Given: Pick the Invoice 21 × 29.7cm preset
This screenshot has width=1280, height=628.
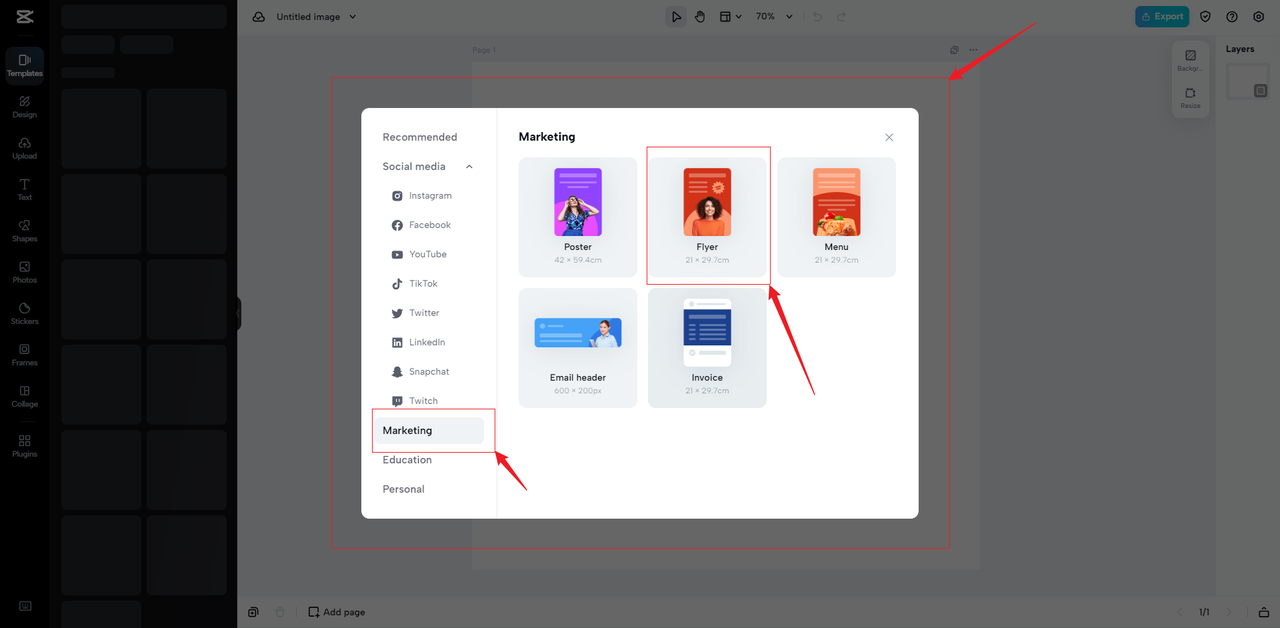Looking at the screenshot, I should [x=707, y=348].
